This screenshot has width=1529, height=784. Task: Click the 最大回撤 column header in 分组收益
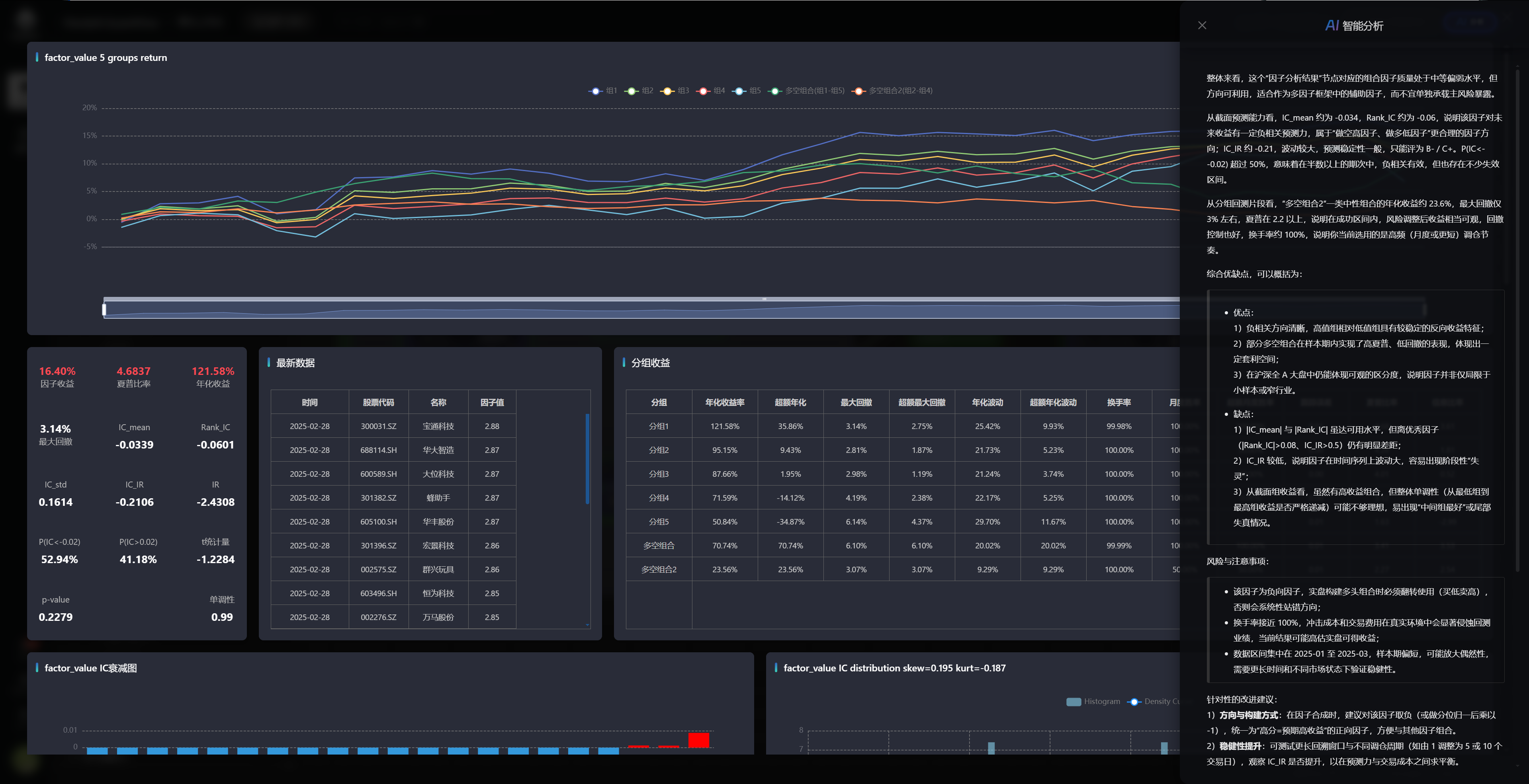(856, 402)
